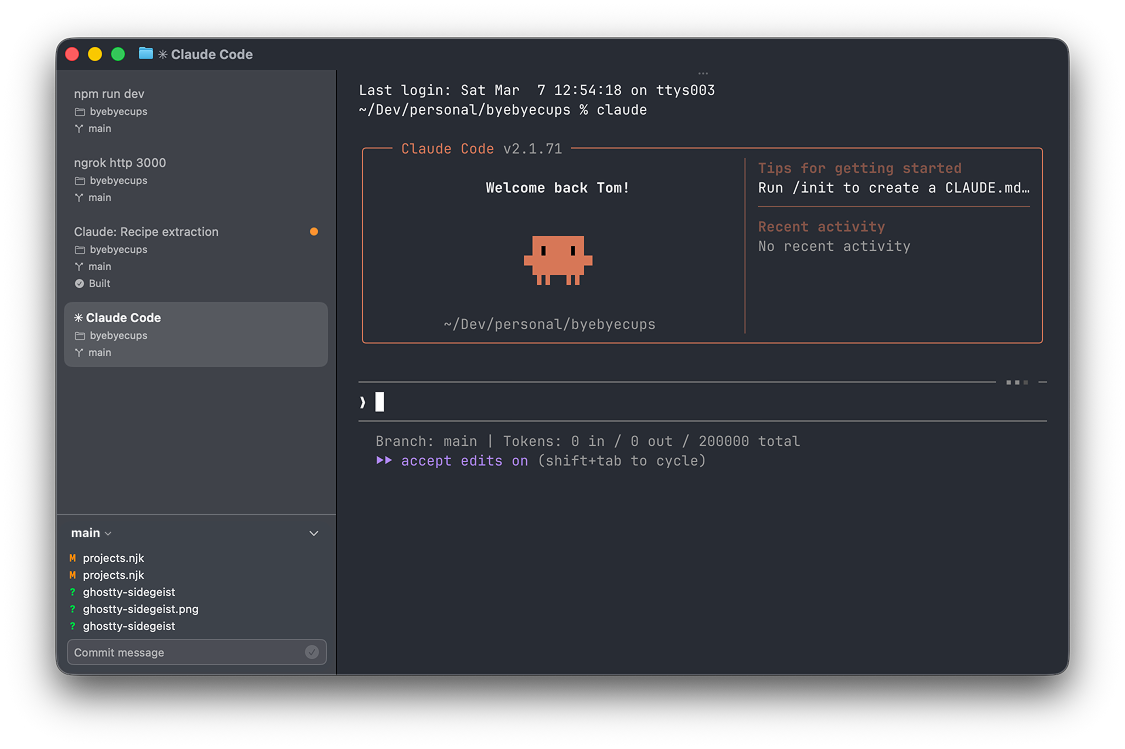Viewport: 1125px width, 749px height.
Task: Click three dots at terminal top
Action: tap(703, 73)
